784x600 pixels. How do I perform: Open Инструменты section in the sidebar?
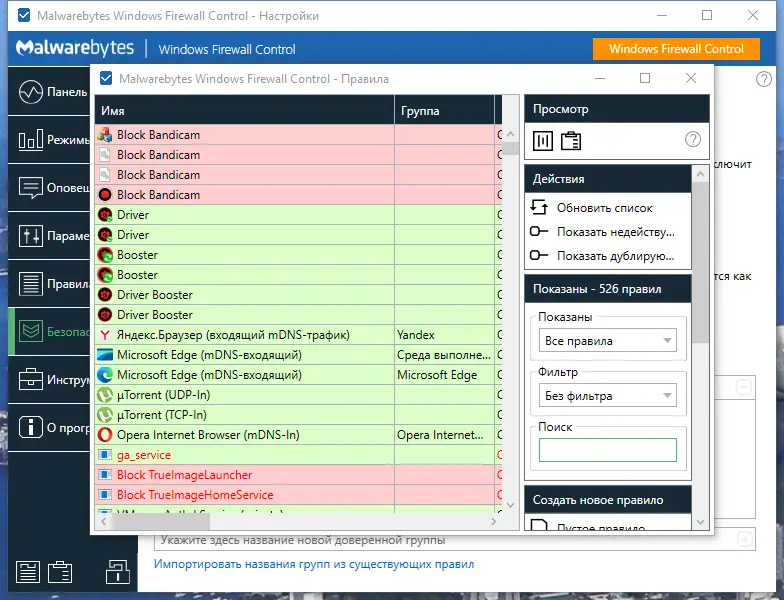click(x=49, y=380)
